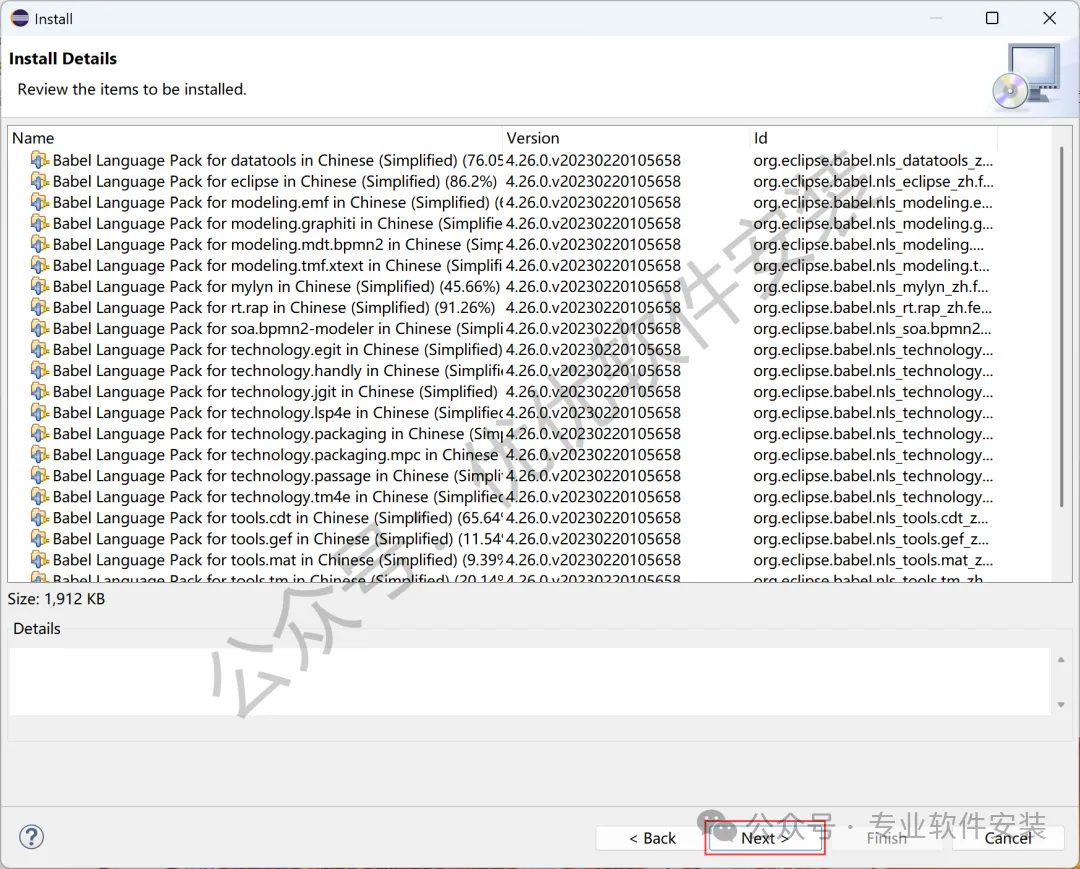Click the modeling.mdt.bpmn2 pack icon
The width and height of the screenshot is (1080, 869).
coord(40,244)
